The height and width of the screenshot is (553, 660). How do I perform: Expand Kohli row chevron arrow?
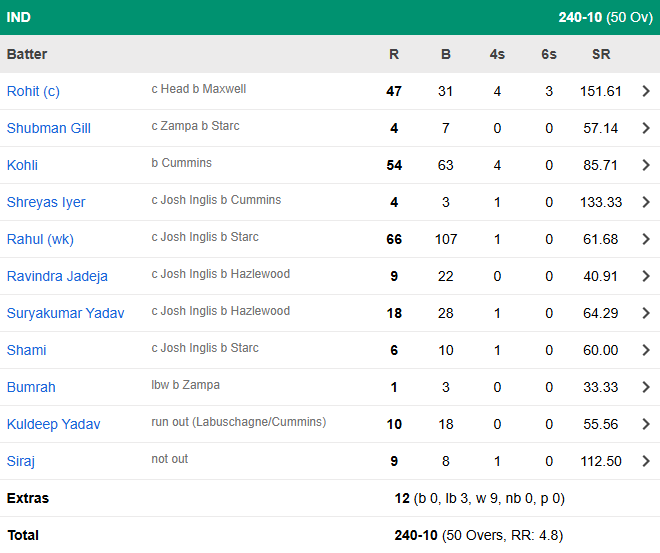(646, 165)
